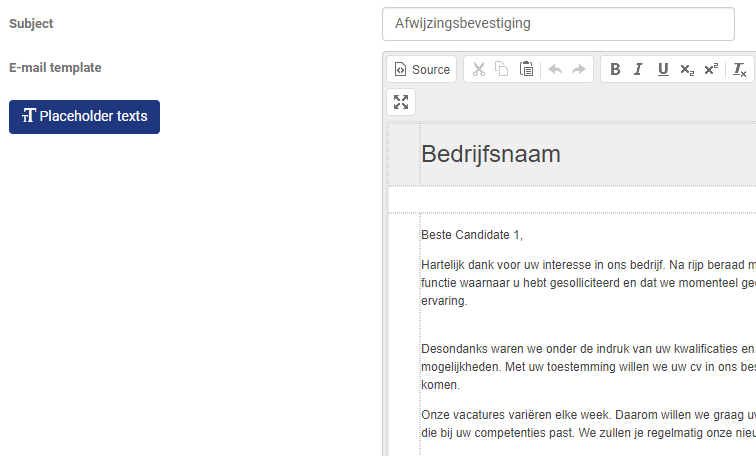The height and width of the screenshot is (456, 756).
Task: Undo the last edit
Action: pos(555,69)
